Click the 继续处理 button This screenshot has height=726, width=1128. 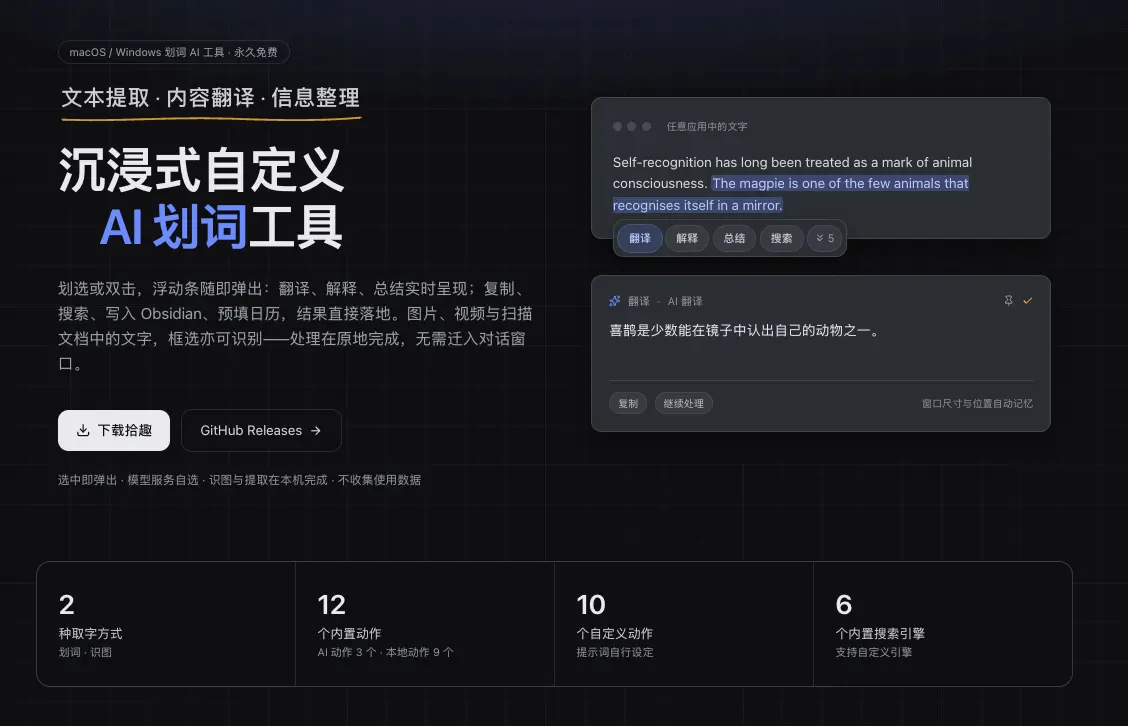(683, 404)
